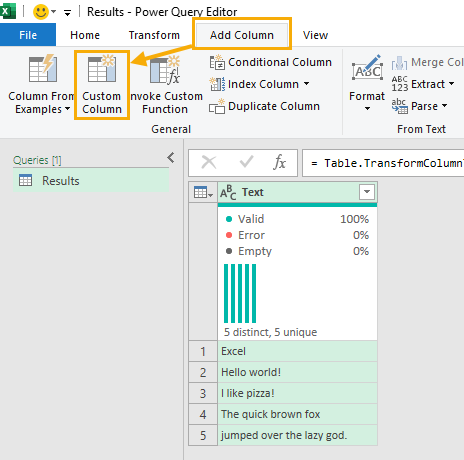Expand the Format dropdown arrow
Image resolution: width=464 pixels, height=460 pixels.
click(367, 108)
